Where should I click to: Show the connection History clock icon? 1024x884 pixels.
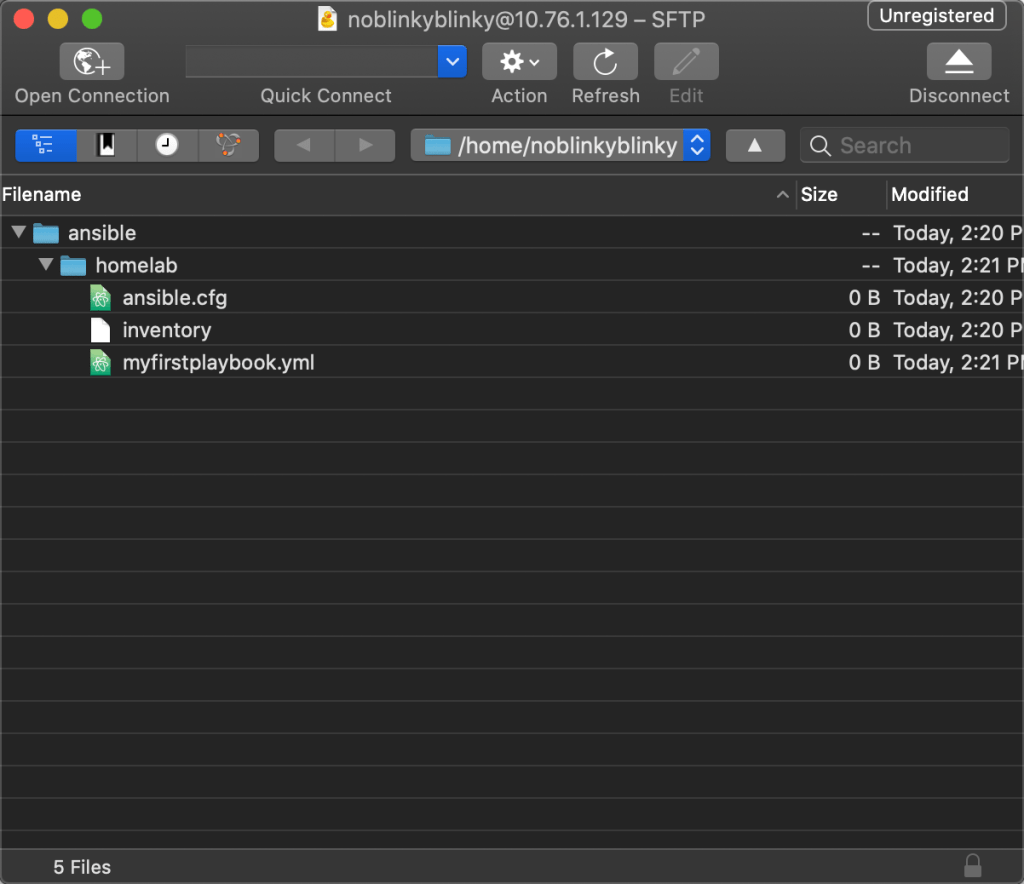click(167, 145)
